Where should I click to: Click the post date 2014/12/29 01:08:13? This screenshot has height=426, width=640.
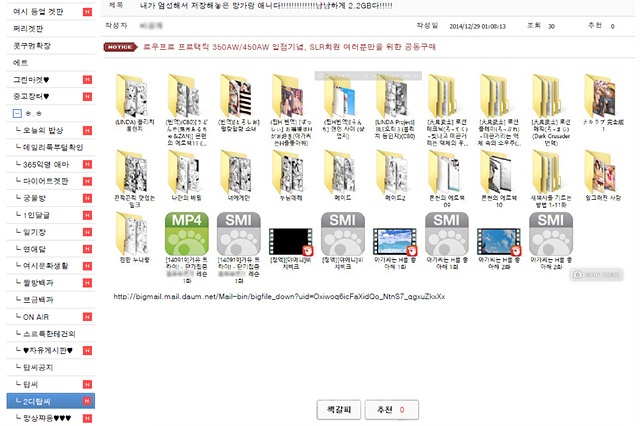coord(478,27)
